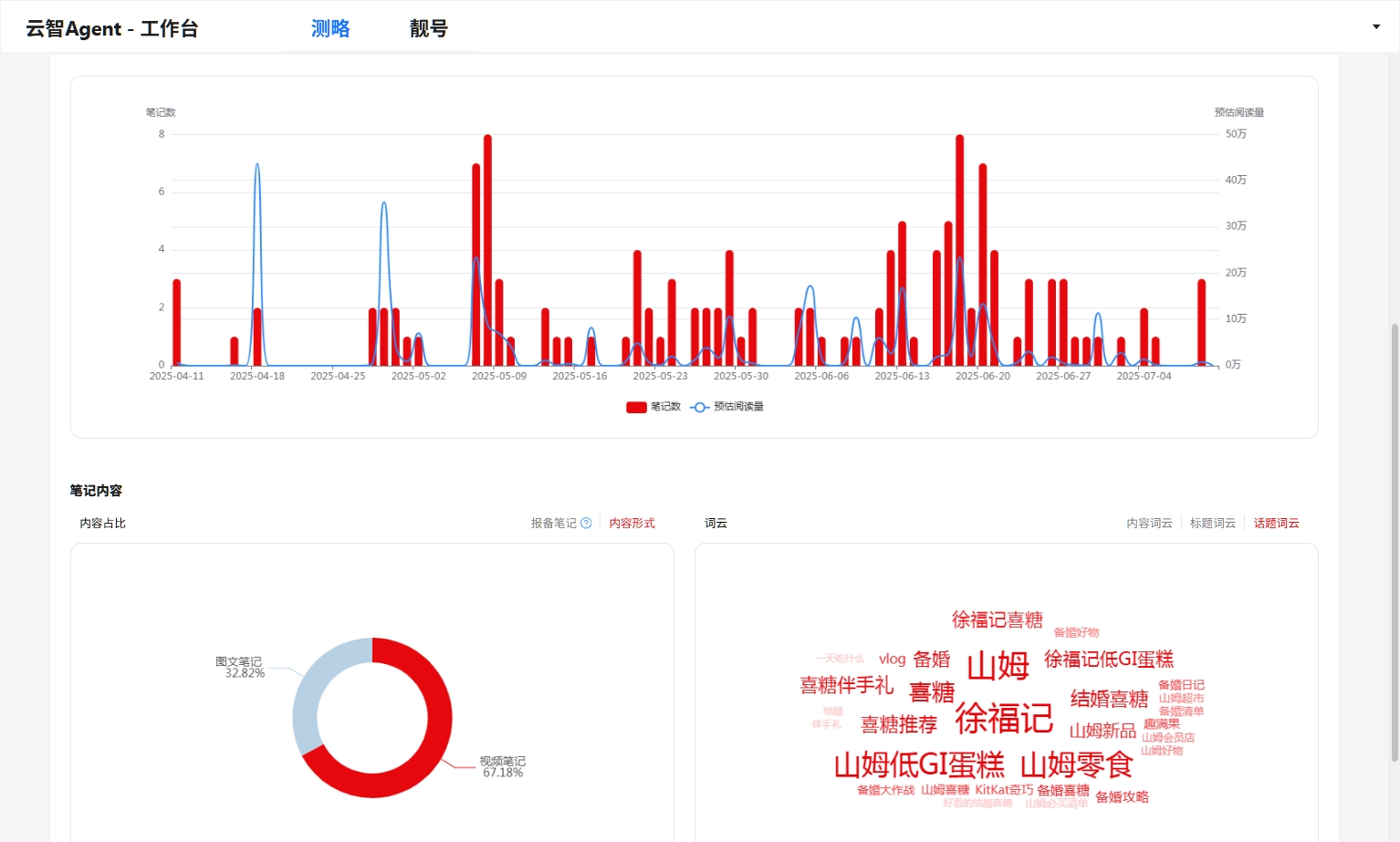Viewport: 1400px width, 842px height.
Task: Click the word 徐福记喜糖 in word cloud
Action: [x=998, y=620]
